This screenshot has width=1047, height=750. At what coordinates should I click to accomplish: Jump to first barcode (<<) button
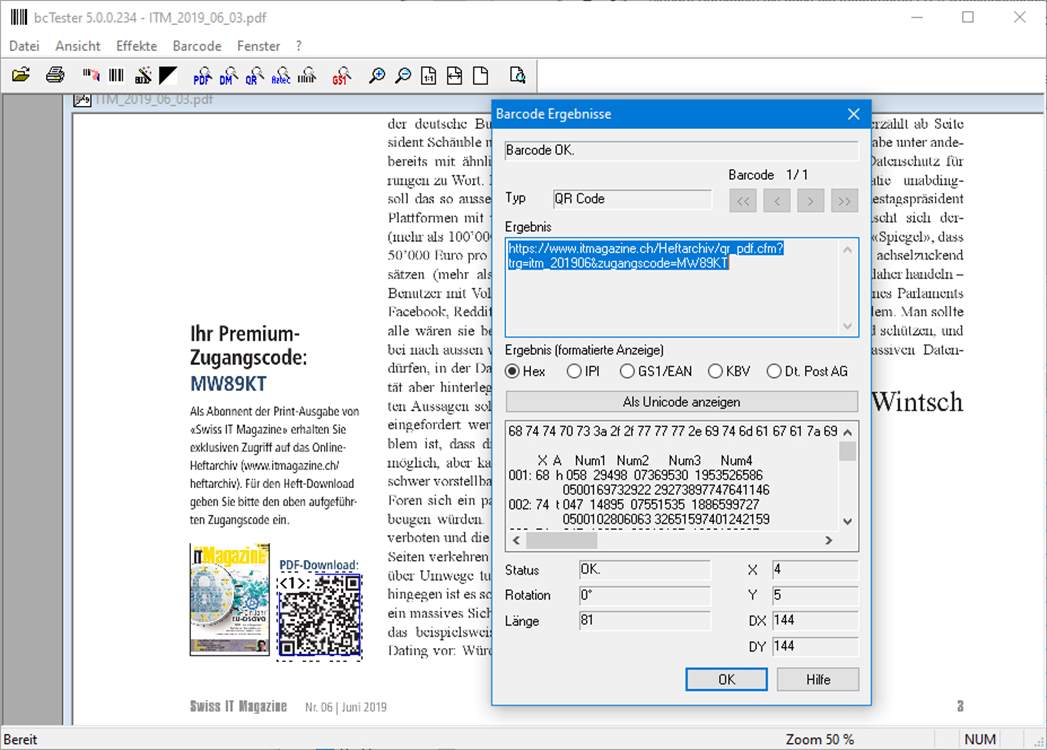pyautogui.click(x=743, y=200)
